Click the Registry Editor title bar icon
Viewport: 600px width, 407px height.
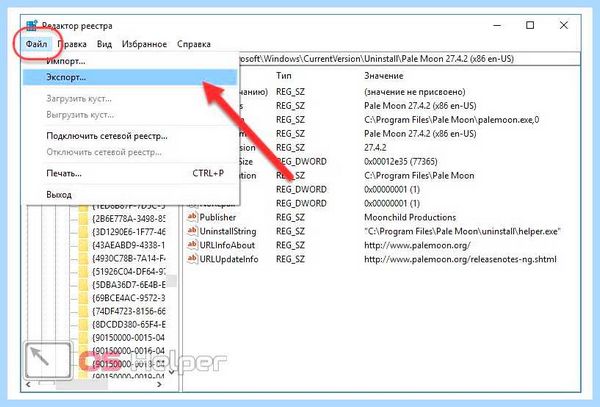[x=31, y=26]
